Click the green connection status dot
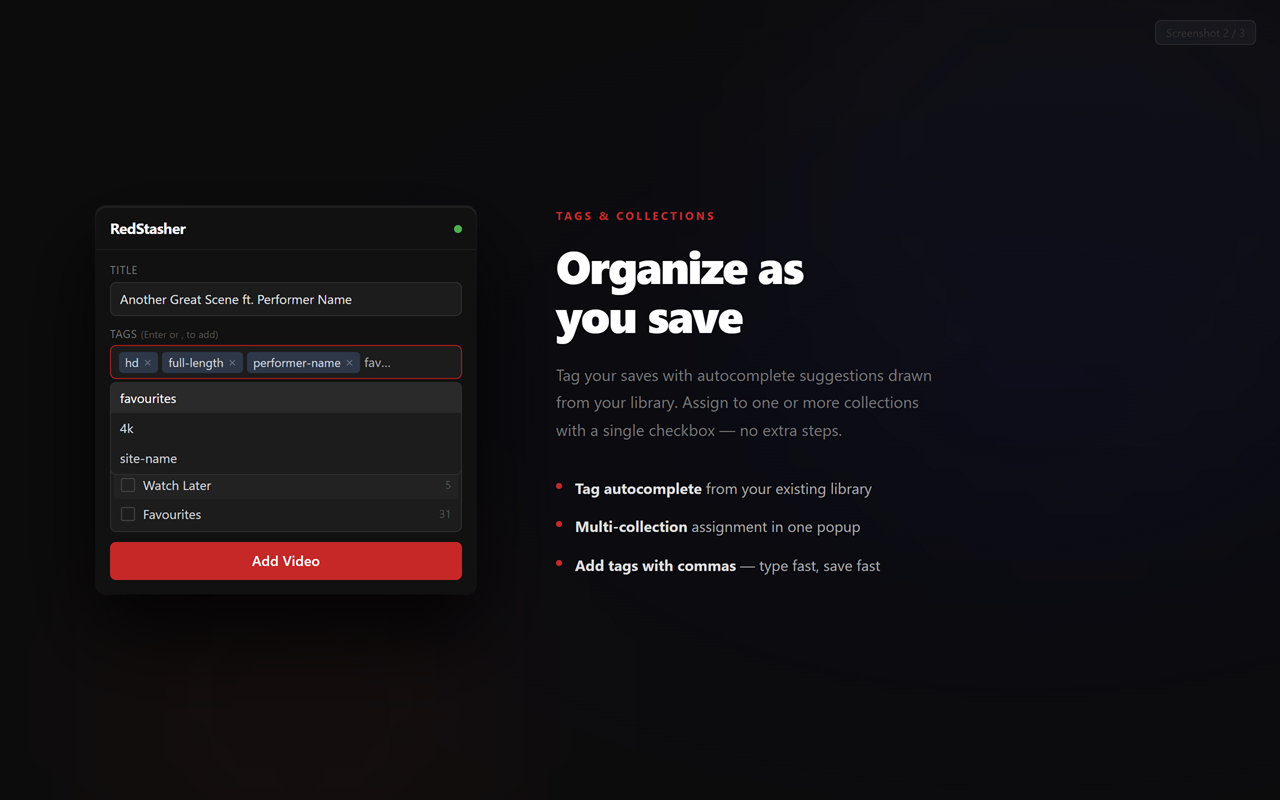The image size is (1280, 800). pyautogui.click(x=458, y=229)
